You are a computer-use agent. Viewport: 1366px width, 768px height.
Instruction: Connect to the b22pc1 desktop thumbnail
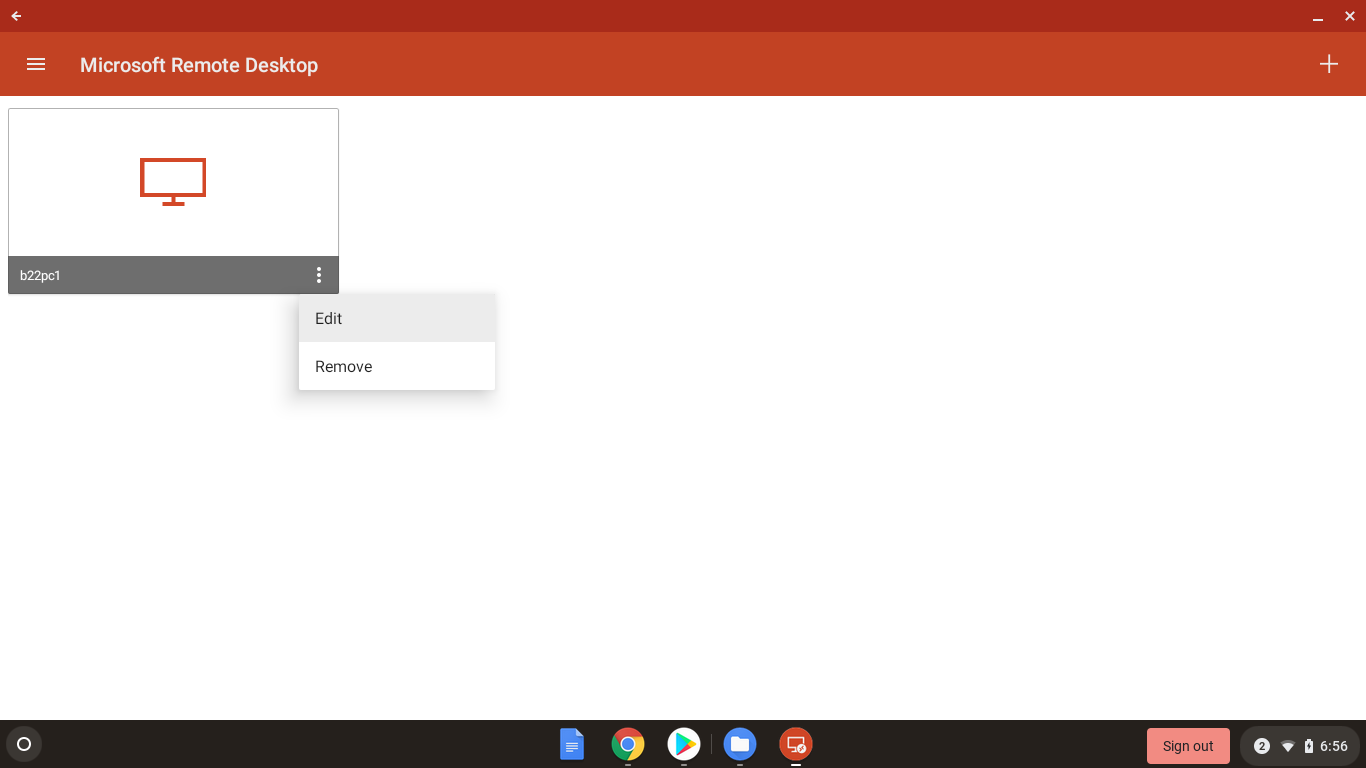pos(173,182)
